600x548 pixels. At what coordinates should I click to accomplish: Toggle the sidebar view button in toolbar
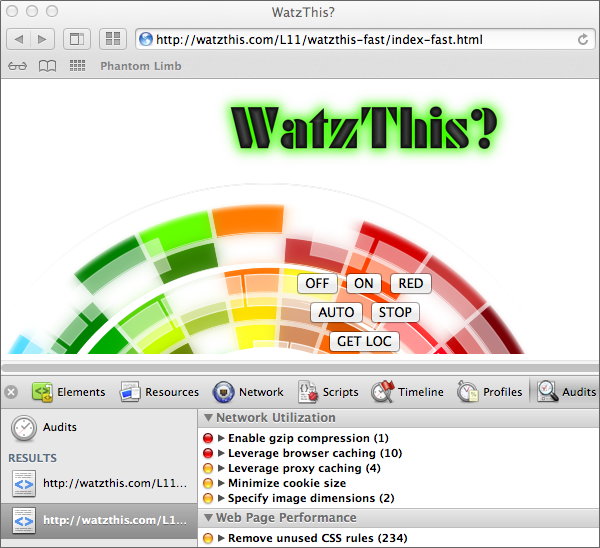pyautogui.click(x=77, y=39)
